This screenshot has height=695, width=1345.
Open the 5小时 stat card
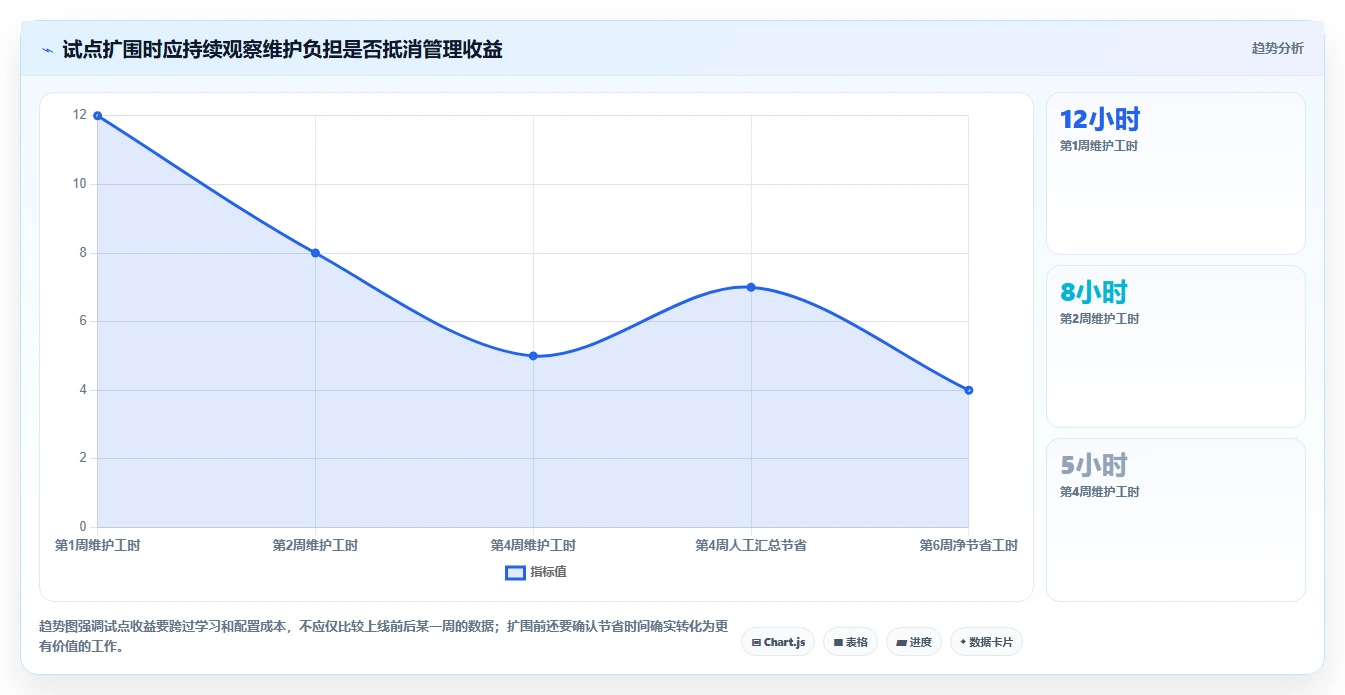point(1176,520)
